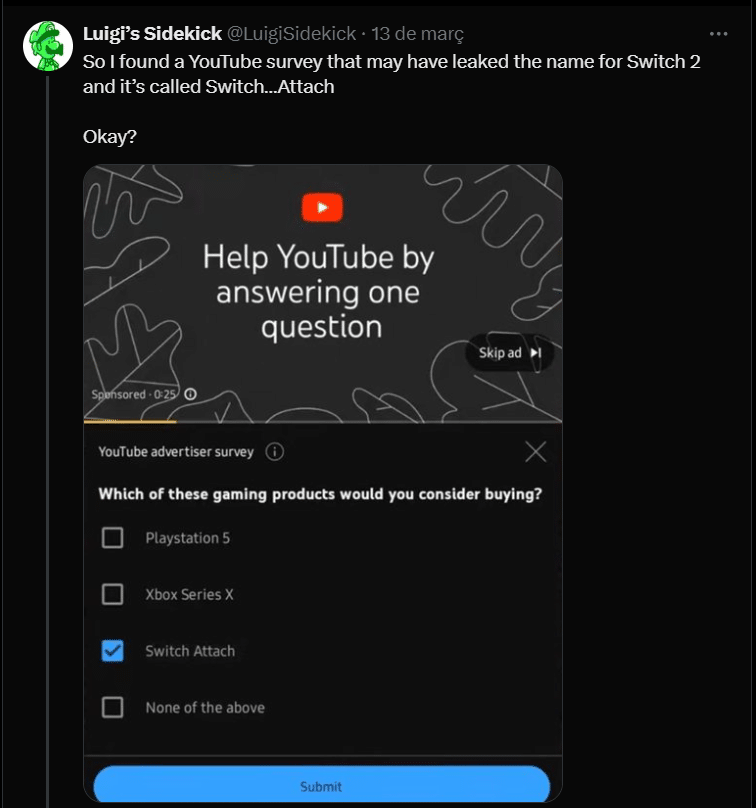Image resolution: width=756 pixels, height=808 pixels.
Task: Check the Playstation 5 checkbox
Action: (113, 538)
